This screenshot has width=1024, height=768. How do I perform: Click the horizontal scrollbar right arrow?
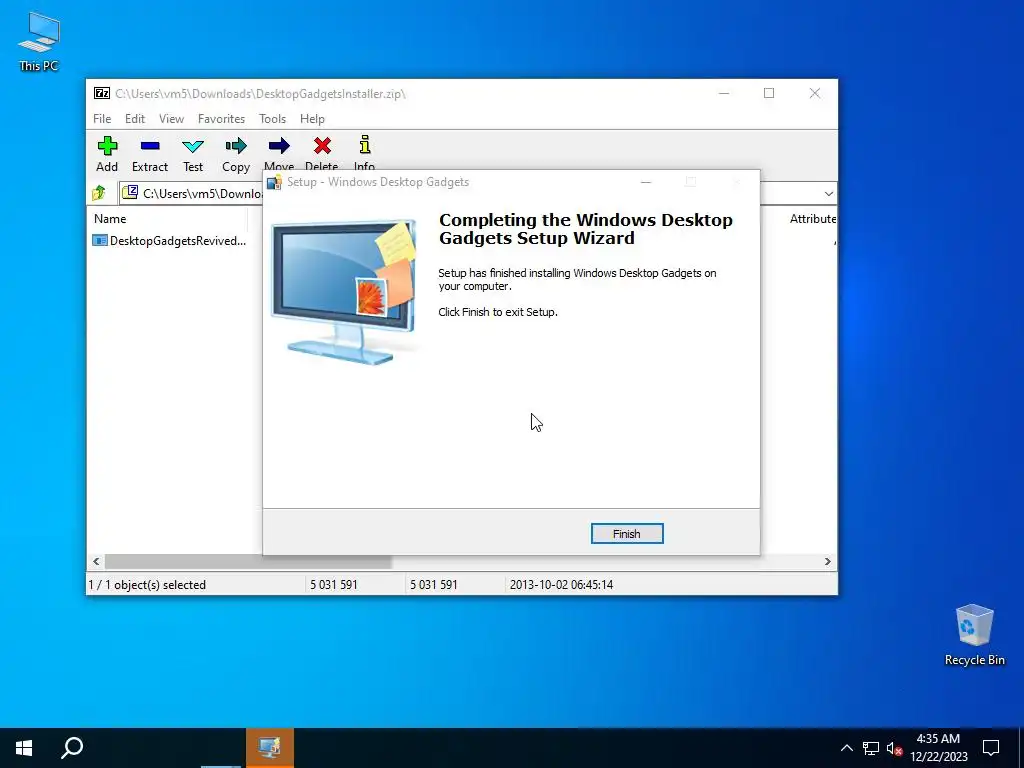pyautogui.click(x=827, y=562)
